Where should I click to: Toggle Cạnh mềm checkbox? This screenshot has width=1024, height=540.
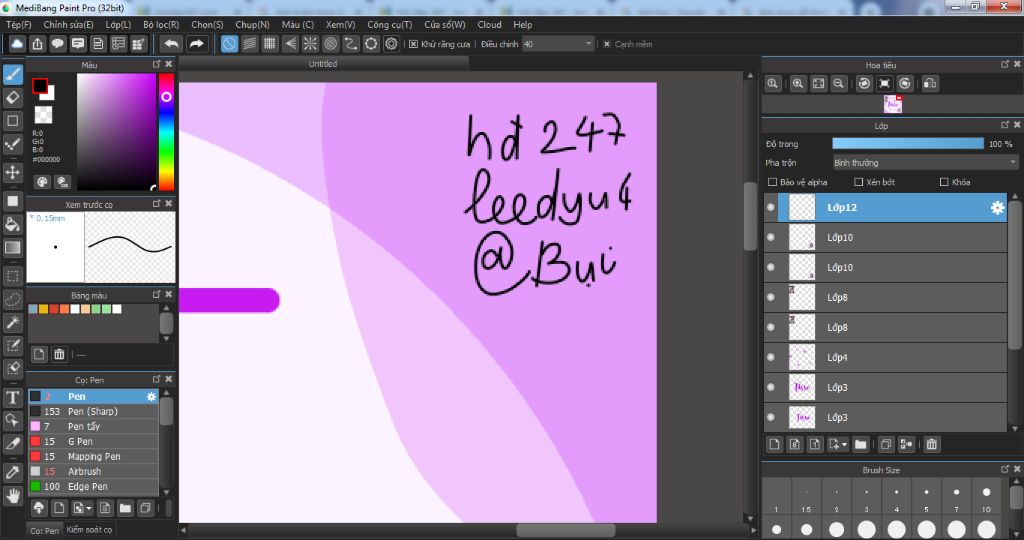(x=607, y=44)
